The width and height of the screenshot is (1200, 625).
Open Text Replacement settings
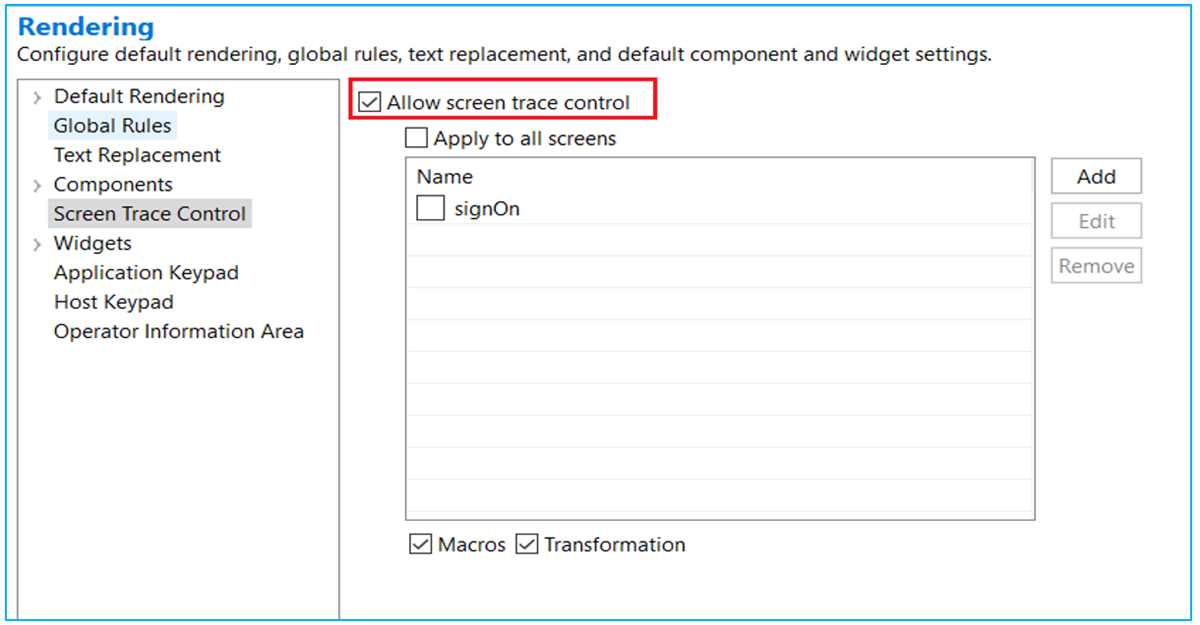click(137, 155)
